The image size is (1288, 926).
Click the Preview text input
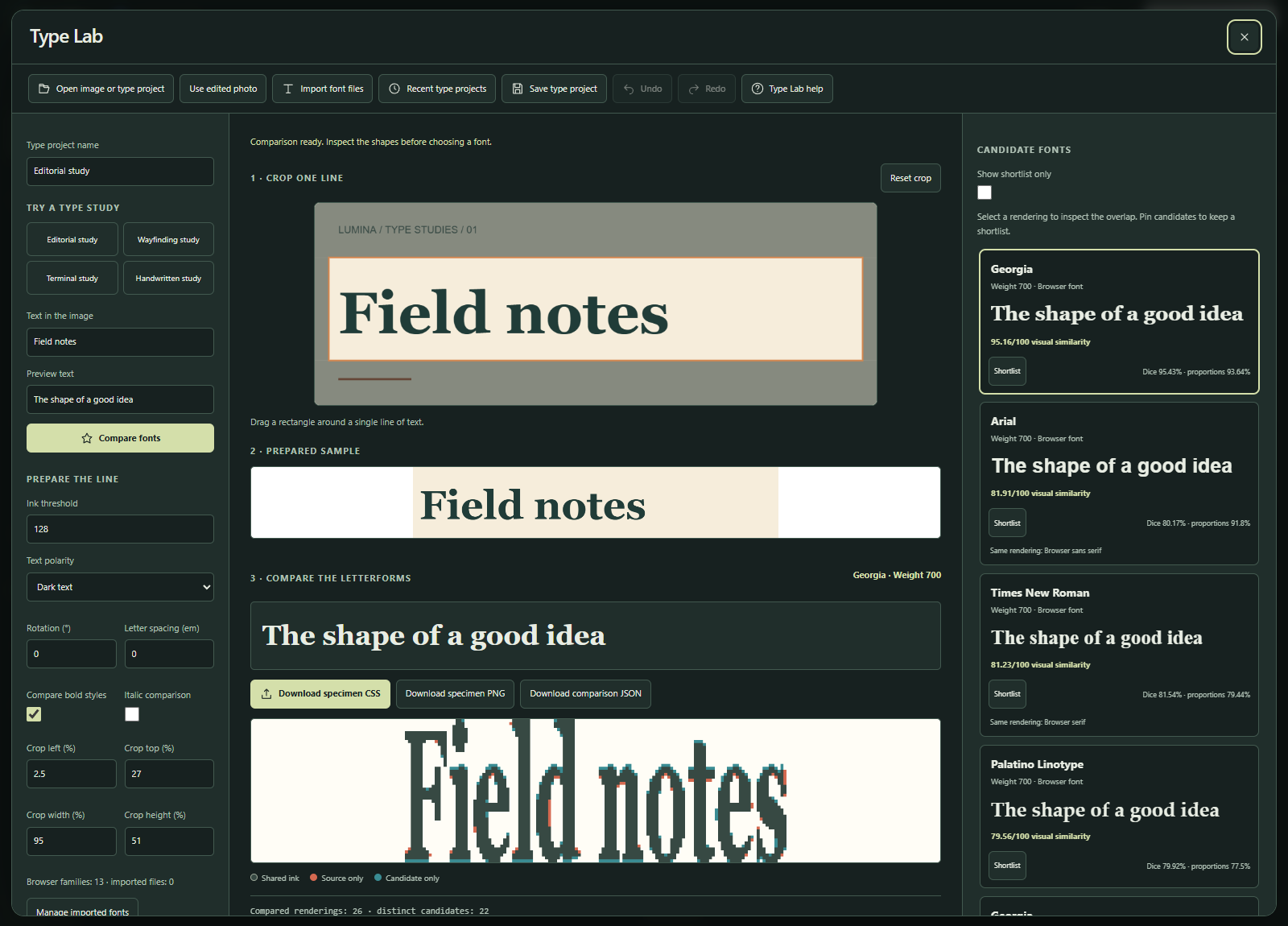[120, 399]
